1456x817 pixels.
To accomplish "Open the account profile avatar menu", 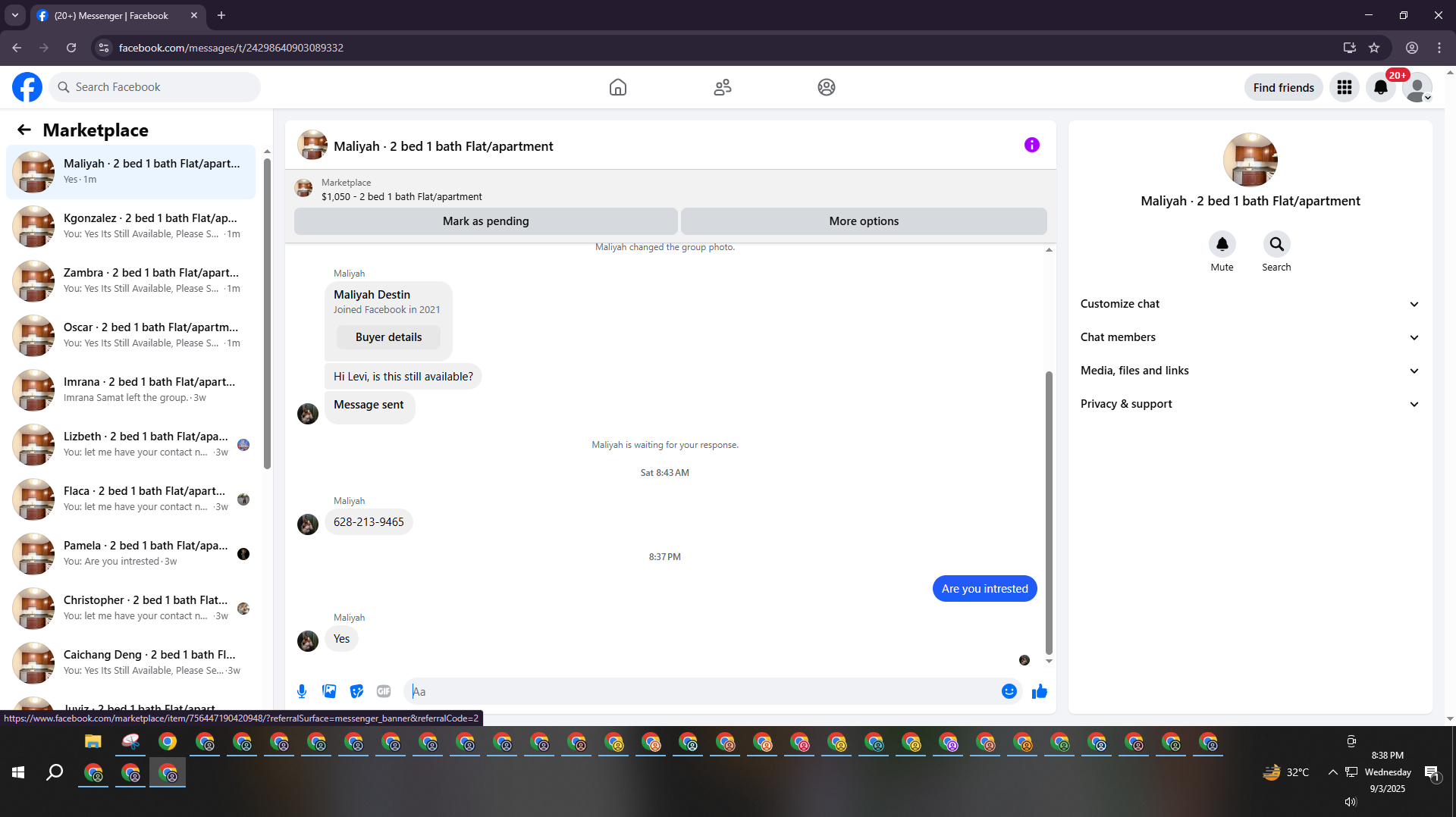I will coord(1417,87).
